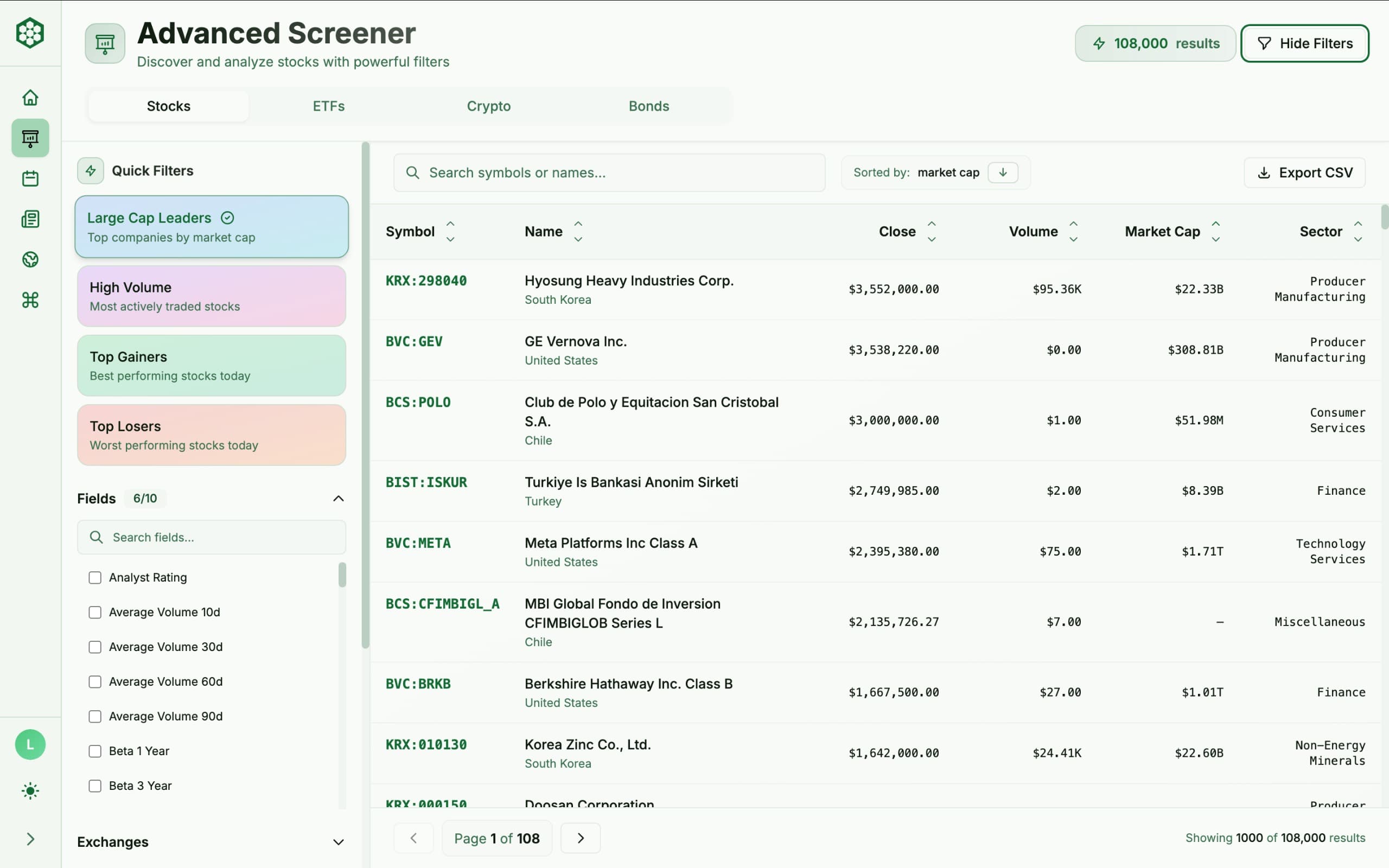
Task: Sort by the Symbol column arrows
Action: tap(450, 231)
